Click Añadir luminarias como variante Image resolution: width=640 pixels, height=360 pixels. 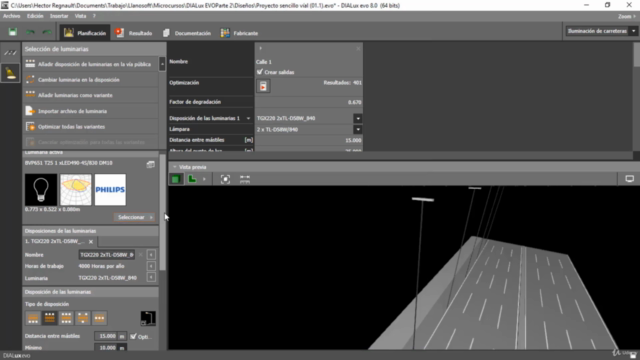pyautogui.click(x=90, y=95)
